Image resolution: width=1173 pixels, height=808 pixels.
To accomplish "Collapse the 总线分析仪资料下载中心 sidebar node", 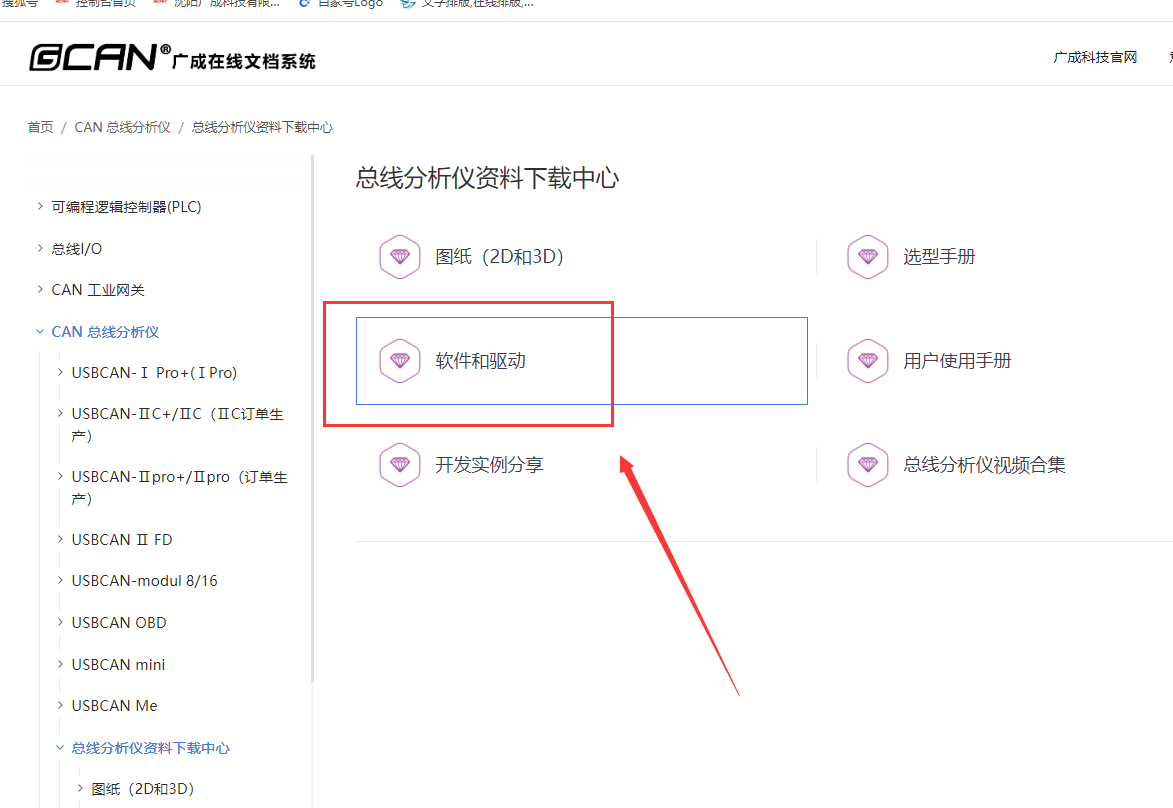I will (60, 748).
